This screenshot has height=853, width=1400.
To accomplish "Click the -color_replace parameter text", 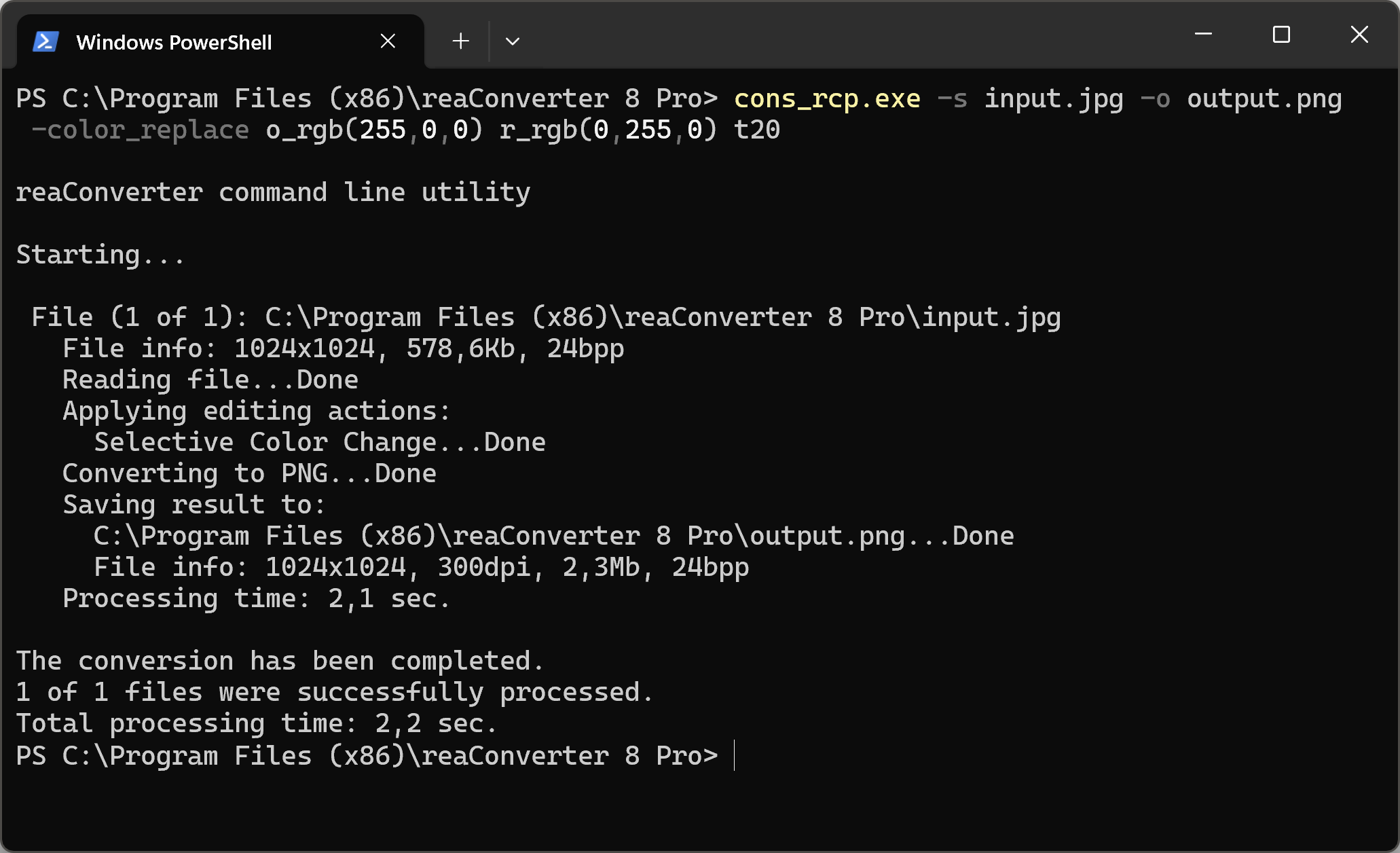I will pyautogui.click(x=141, y=130).
